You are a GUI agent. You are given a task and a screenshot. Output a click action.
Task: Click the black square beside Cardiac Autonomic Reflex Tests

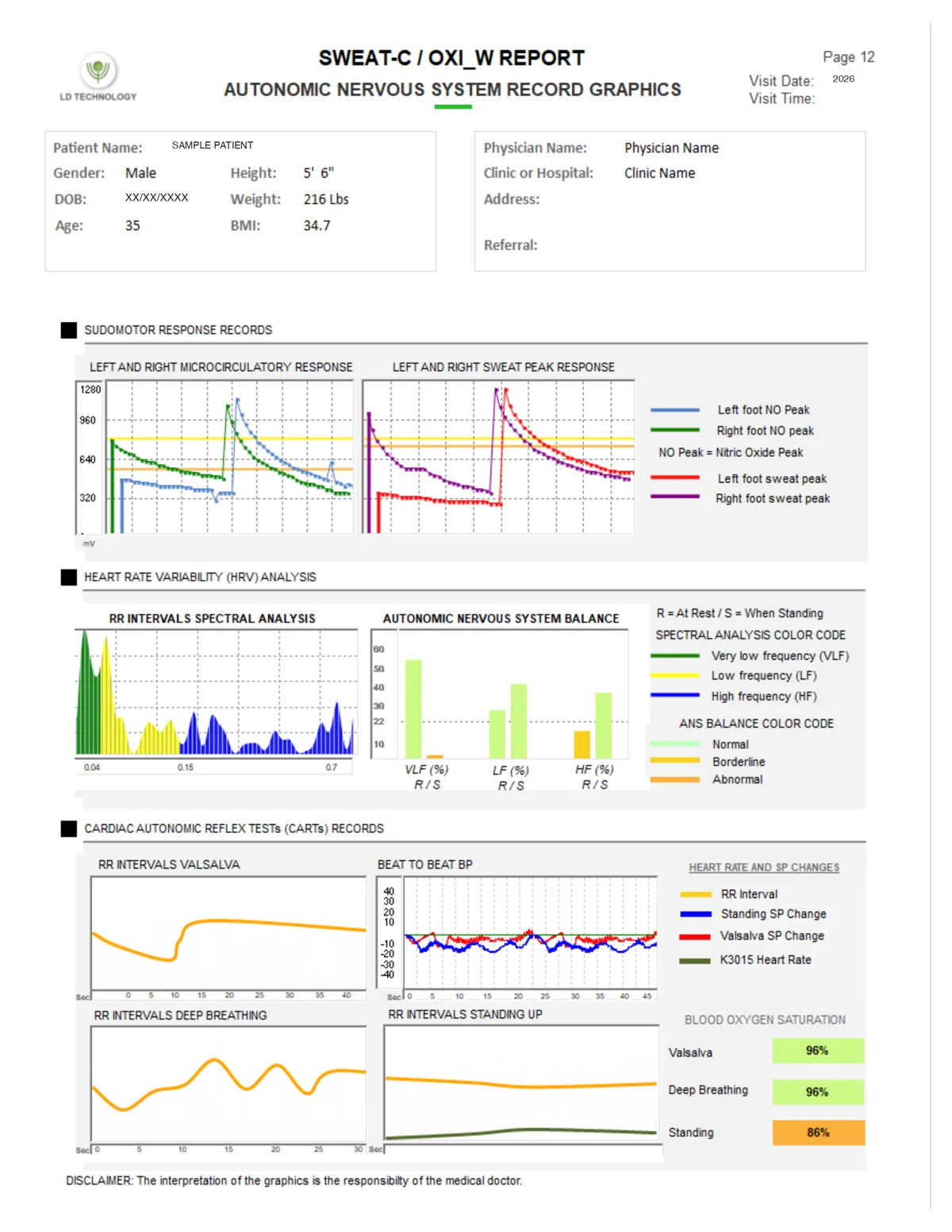coord(69,829)
